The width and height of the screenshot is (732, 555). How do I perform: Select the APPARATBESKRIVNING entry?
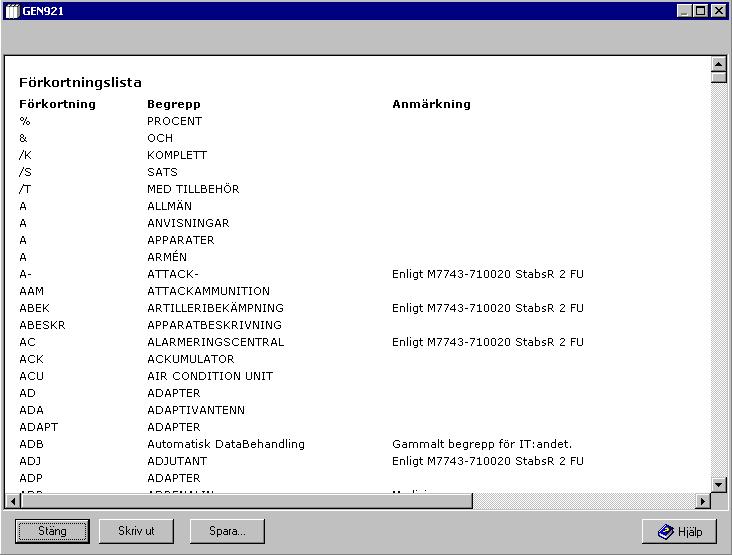[x=215, y=325]
